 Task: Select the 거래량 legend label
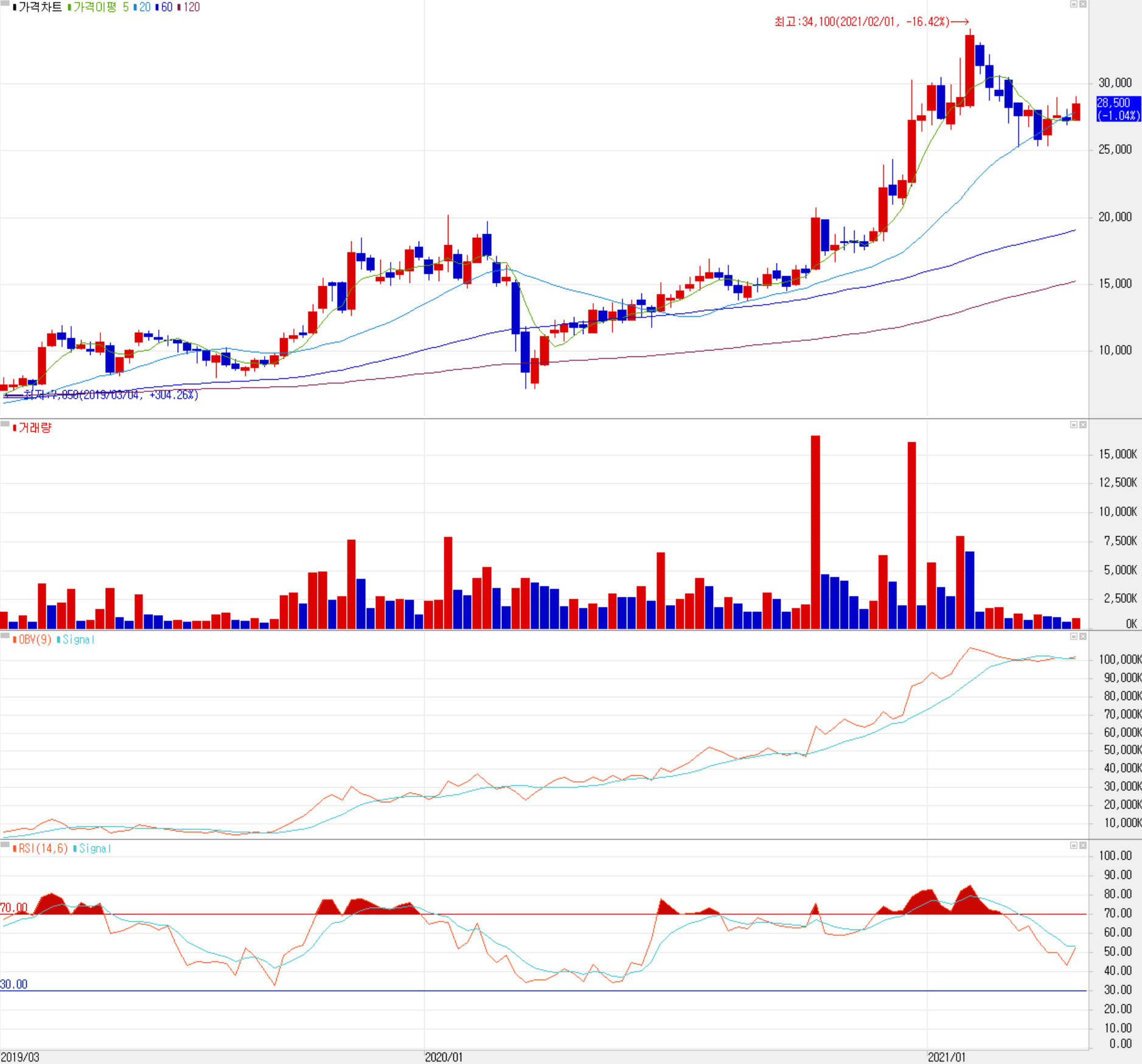point(35,428)
